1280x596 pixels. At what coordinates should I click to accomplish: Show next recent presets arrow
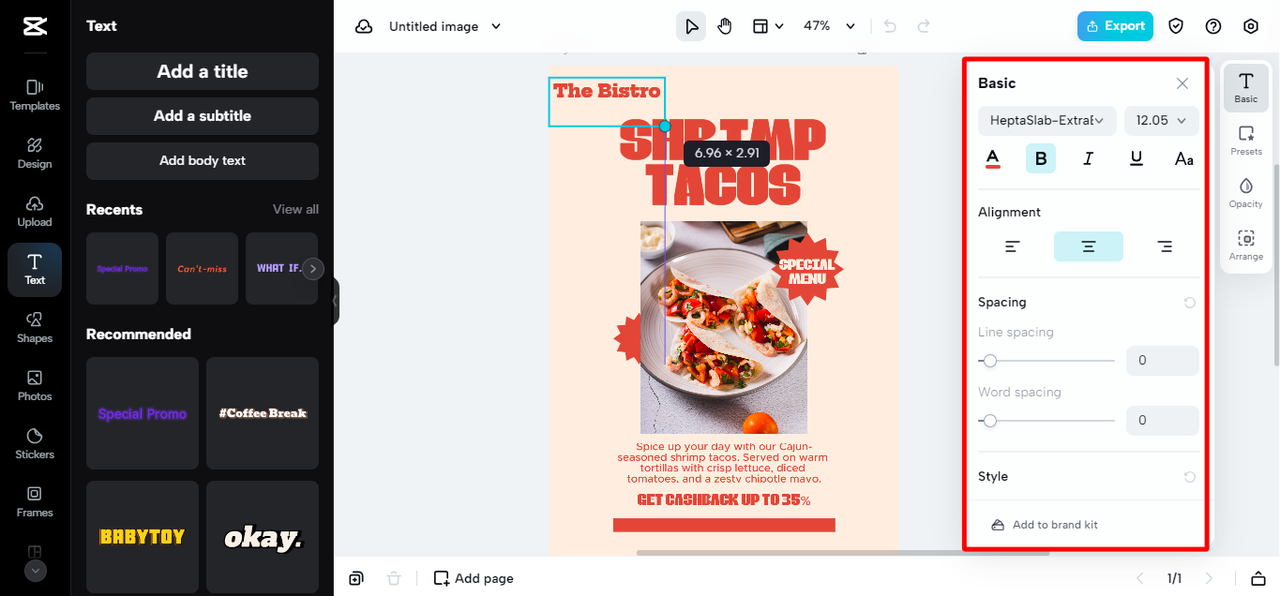313,268
